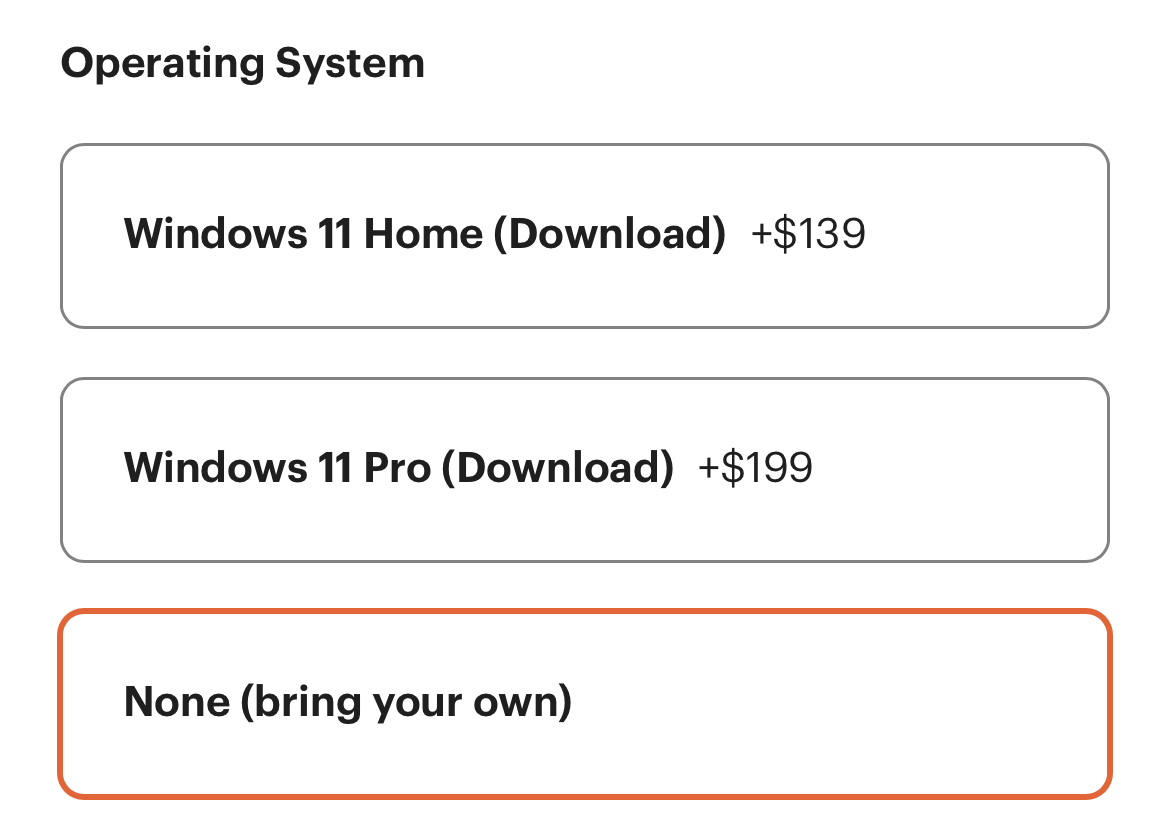The image size is (1170, 817).
Task: Click "(Download)" in the Windows Pro option
Action: point(558,468)
